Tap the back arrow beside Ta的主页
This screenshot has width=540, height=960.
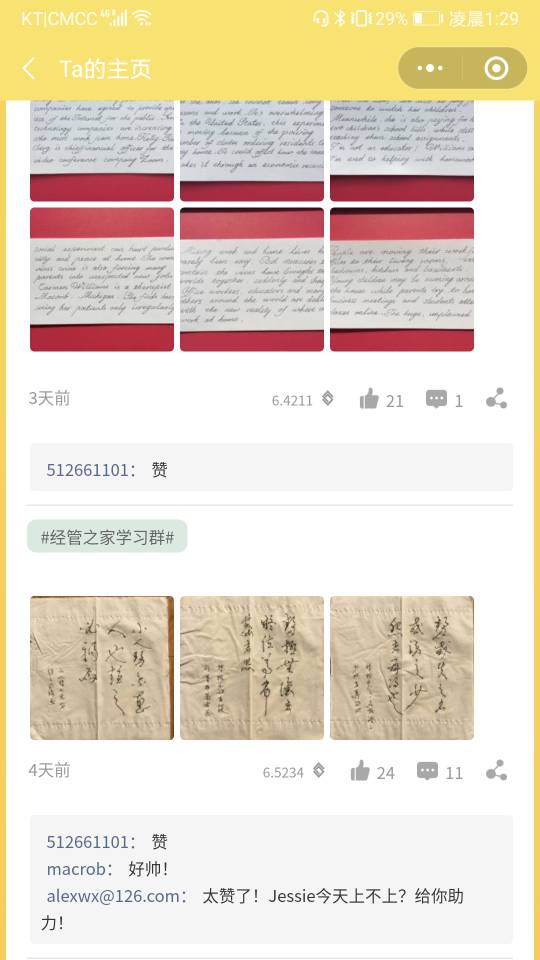click(x=29, y=69)
